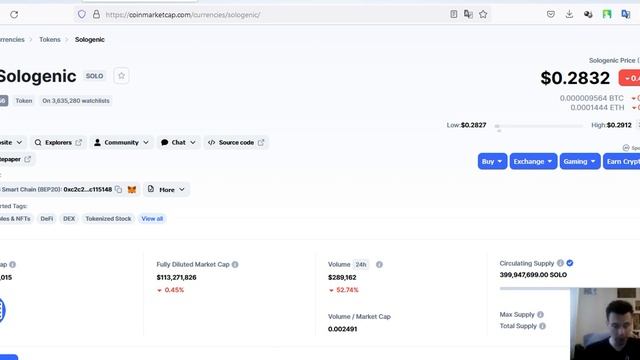Open the blue translate extension icon in toolbar
This screenshot has height=360, width=640.
click(626, 14)
